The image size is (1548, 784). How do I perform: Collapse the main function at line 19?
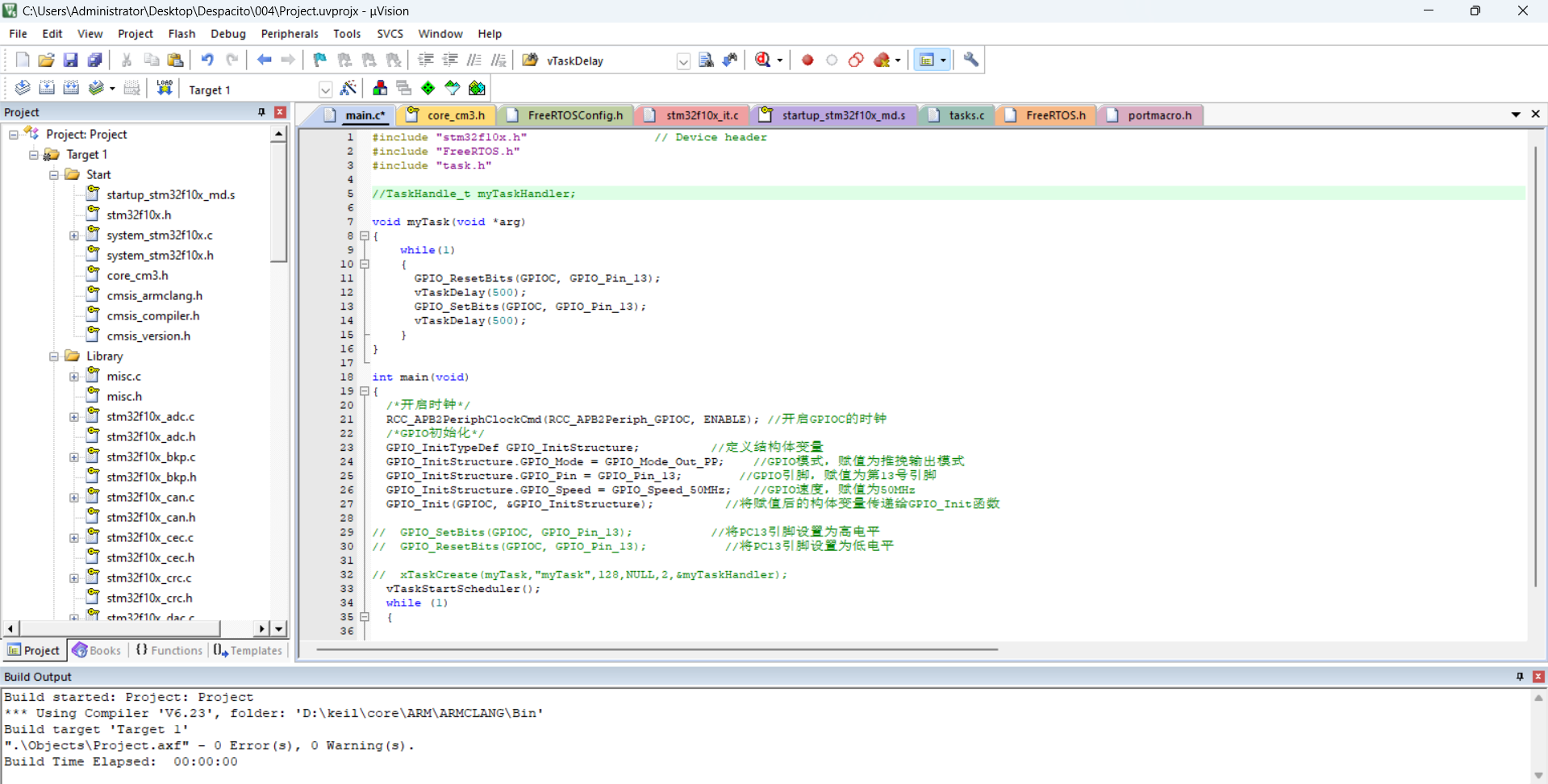click(365, 391)
